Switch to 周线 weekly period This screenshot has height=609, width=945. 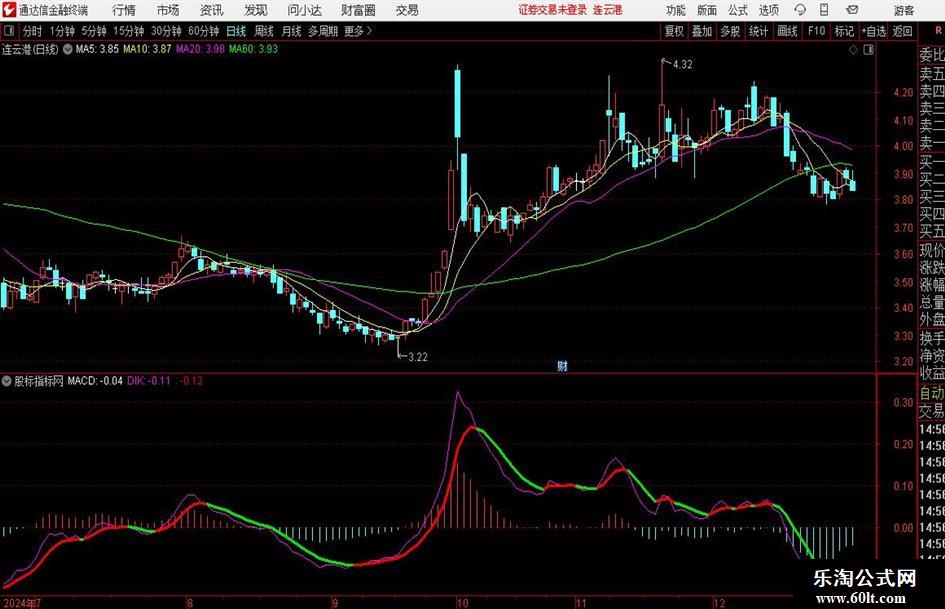tap(263, 31)
